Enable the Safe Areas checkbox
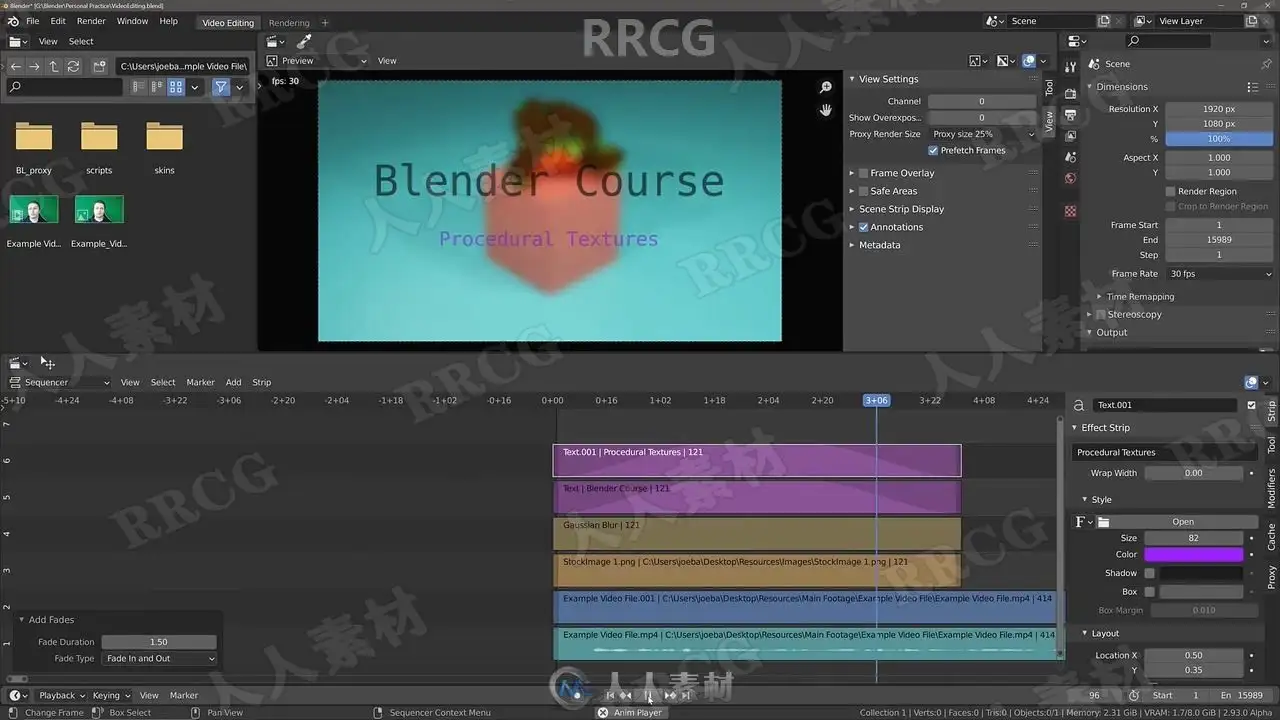Screen dimensions: 1280x720 click(864, 191)
